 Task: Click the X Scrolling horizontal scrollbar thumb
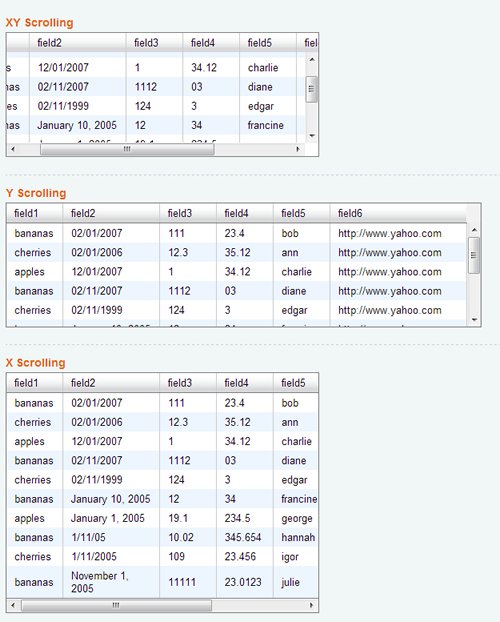[x=116, y=605]
